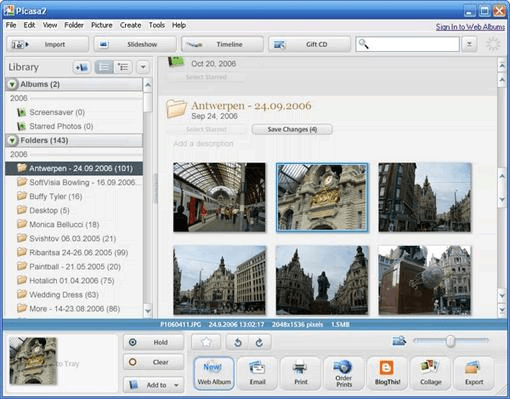Open the View menu
Screen dimensions: 510x399
coord(50,25)
